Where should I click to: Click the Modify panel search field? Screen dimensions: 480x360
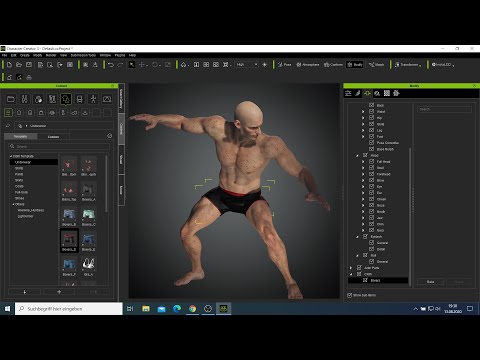pos(444,109)
